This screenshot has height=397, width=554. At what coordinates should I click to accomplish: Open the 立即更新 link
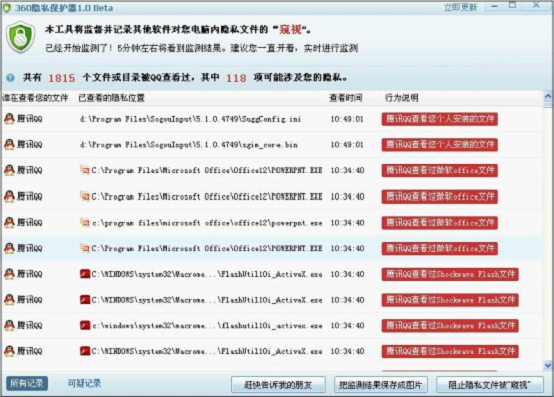click(x=460, y=7)
